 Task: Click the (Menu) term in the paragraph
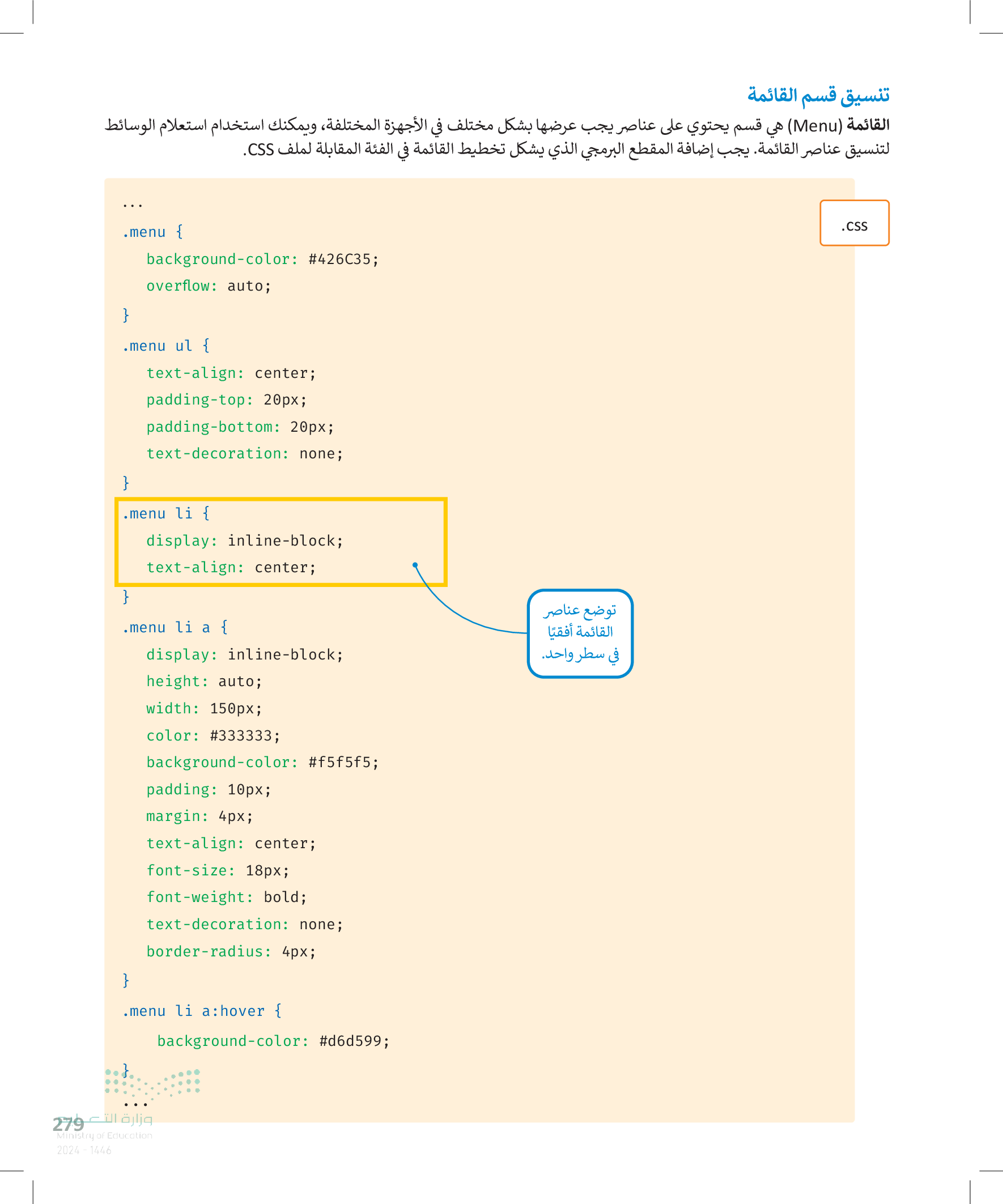tap(814, 125)
